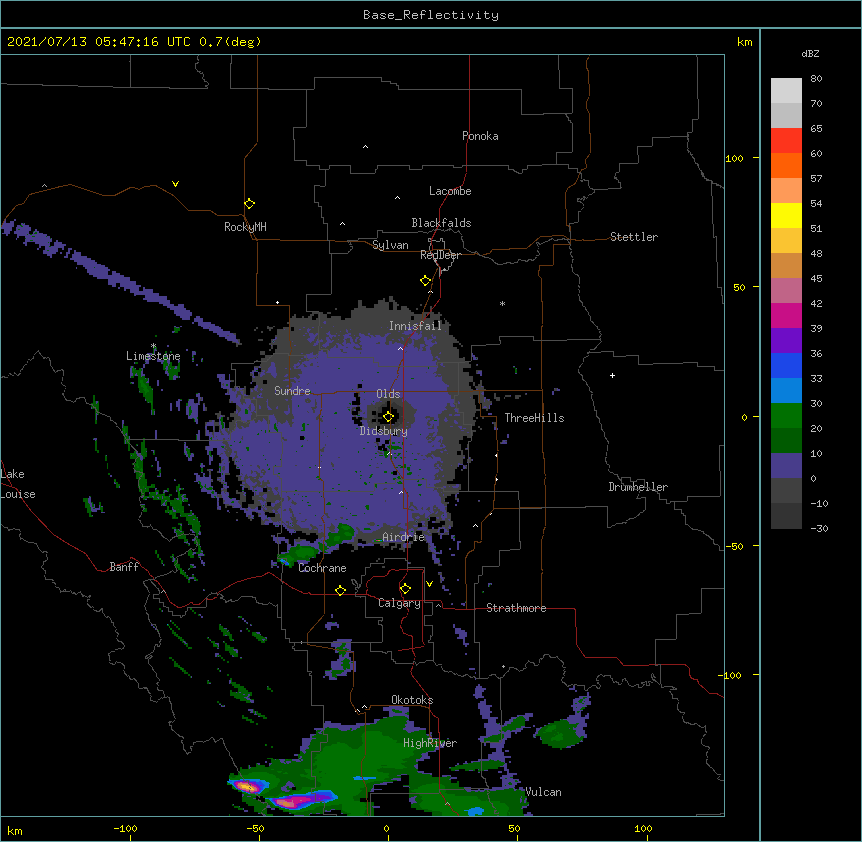Image resolution: width=862 pixels, height=842 pixels.
Task: Click the Vulcan town label
Action: (544, 792)
